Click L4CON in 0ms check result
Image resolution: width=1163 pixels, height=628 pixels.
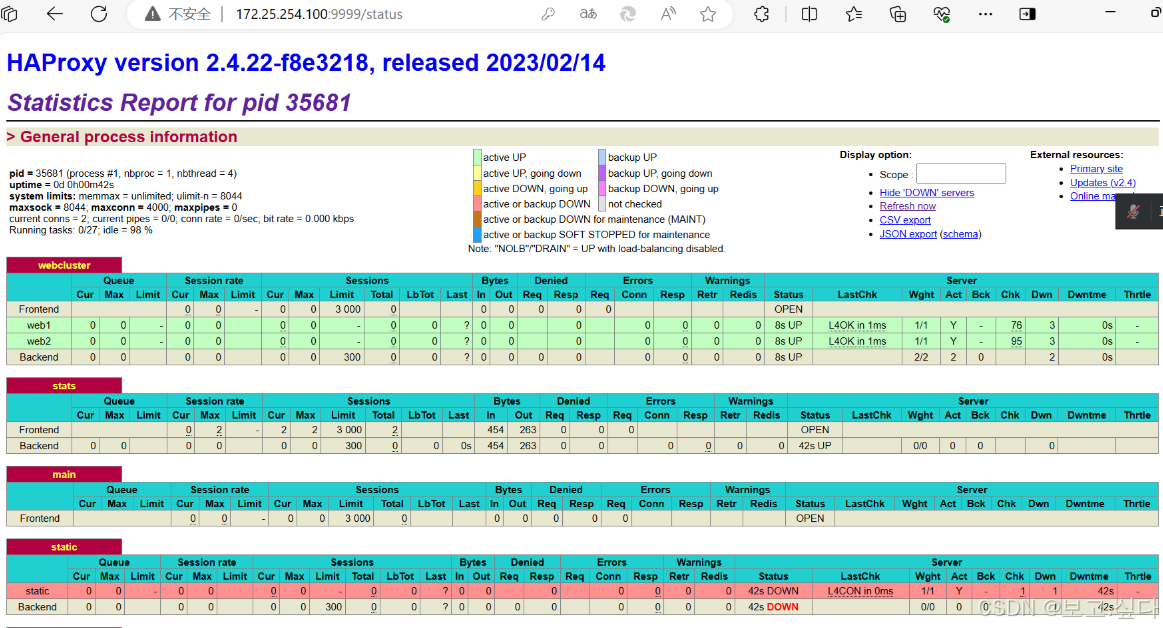(860, 591)
